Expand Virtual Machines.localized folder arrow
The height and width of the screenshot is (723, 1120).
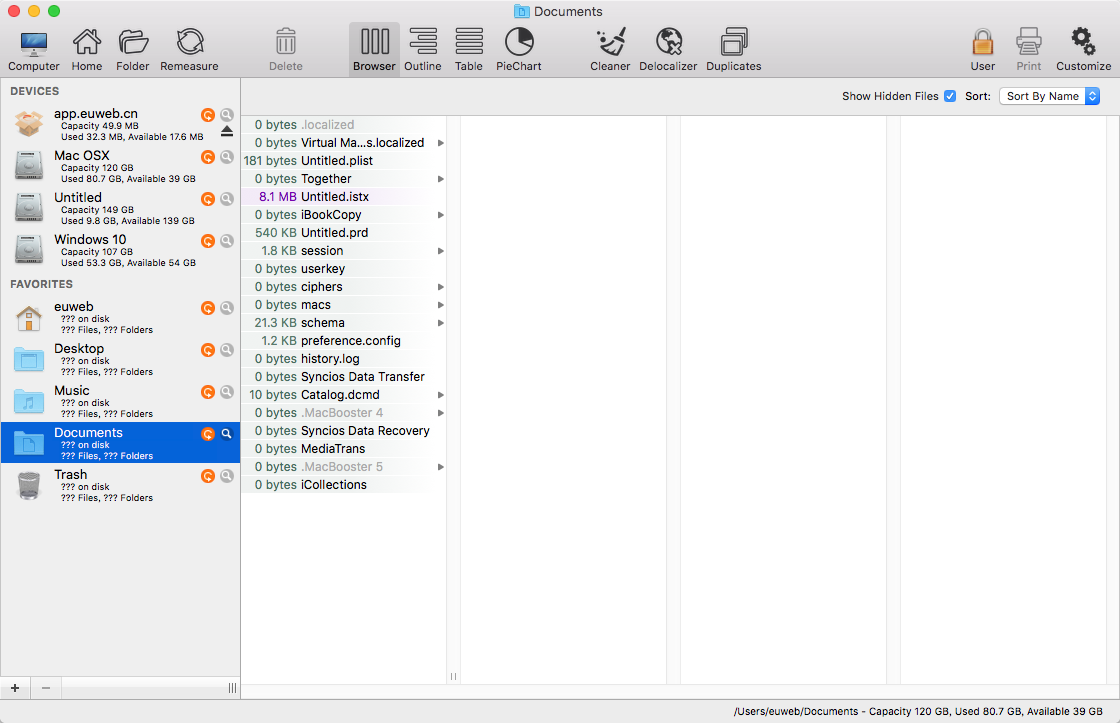point(441,143)
